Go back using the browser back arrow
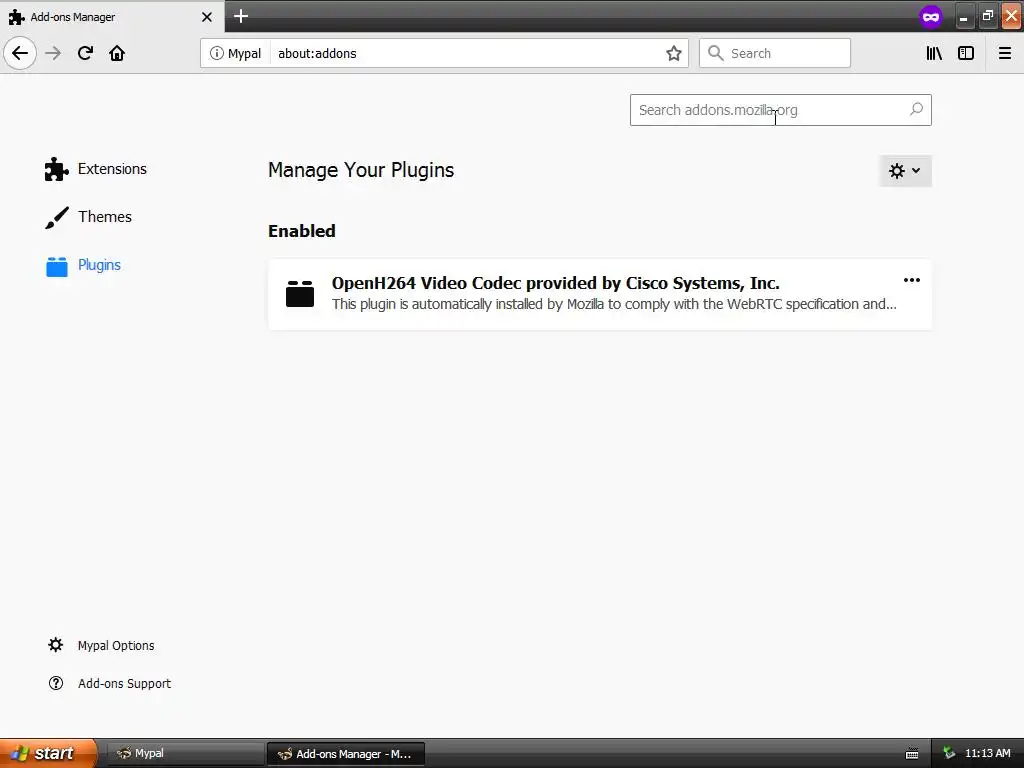Screen dimensions: 1024x768 point(20,53)
